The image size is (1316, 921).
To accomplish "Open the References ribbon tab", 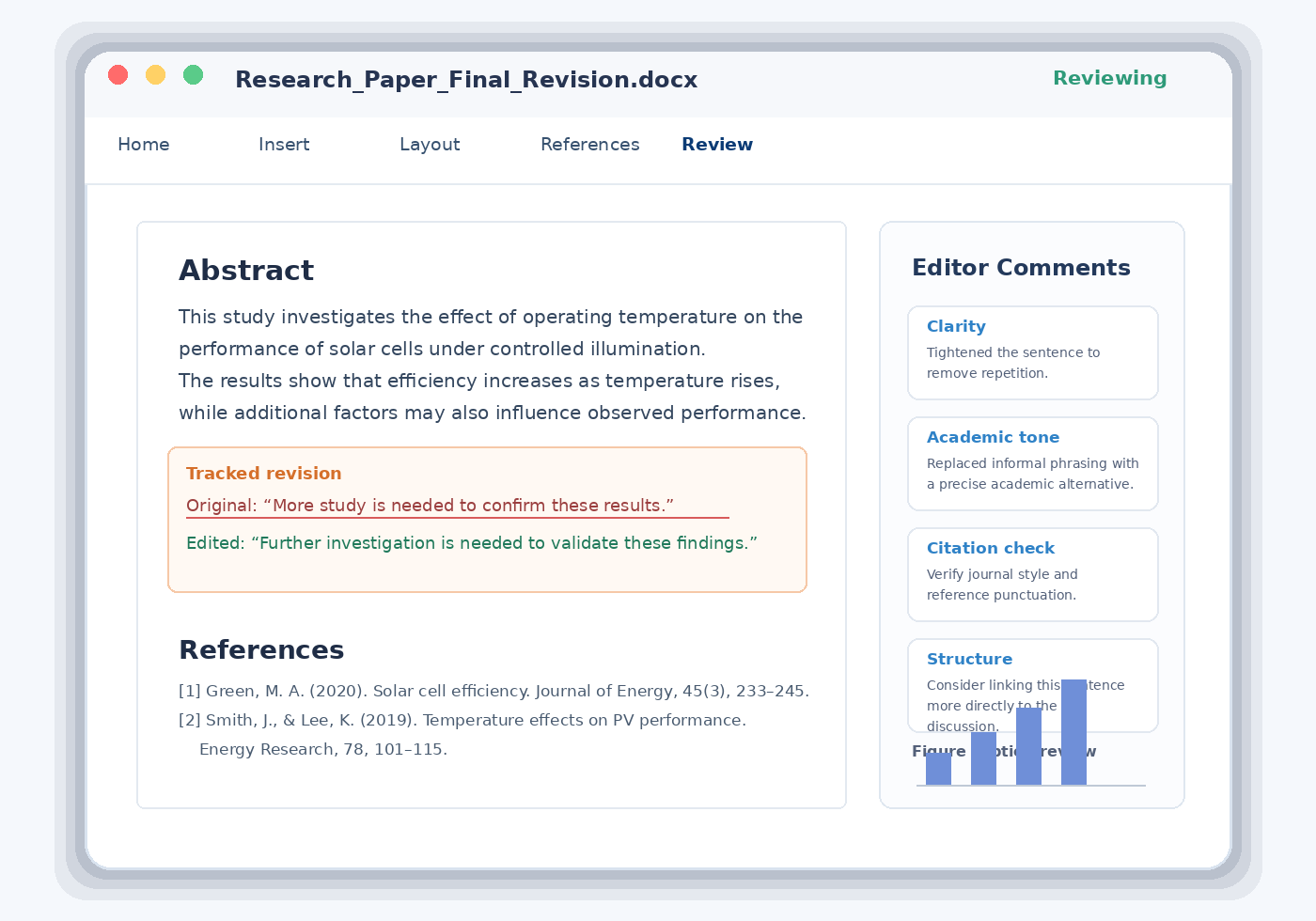I will coord(589,145).
